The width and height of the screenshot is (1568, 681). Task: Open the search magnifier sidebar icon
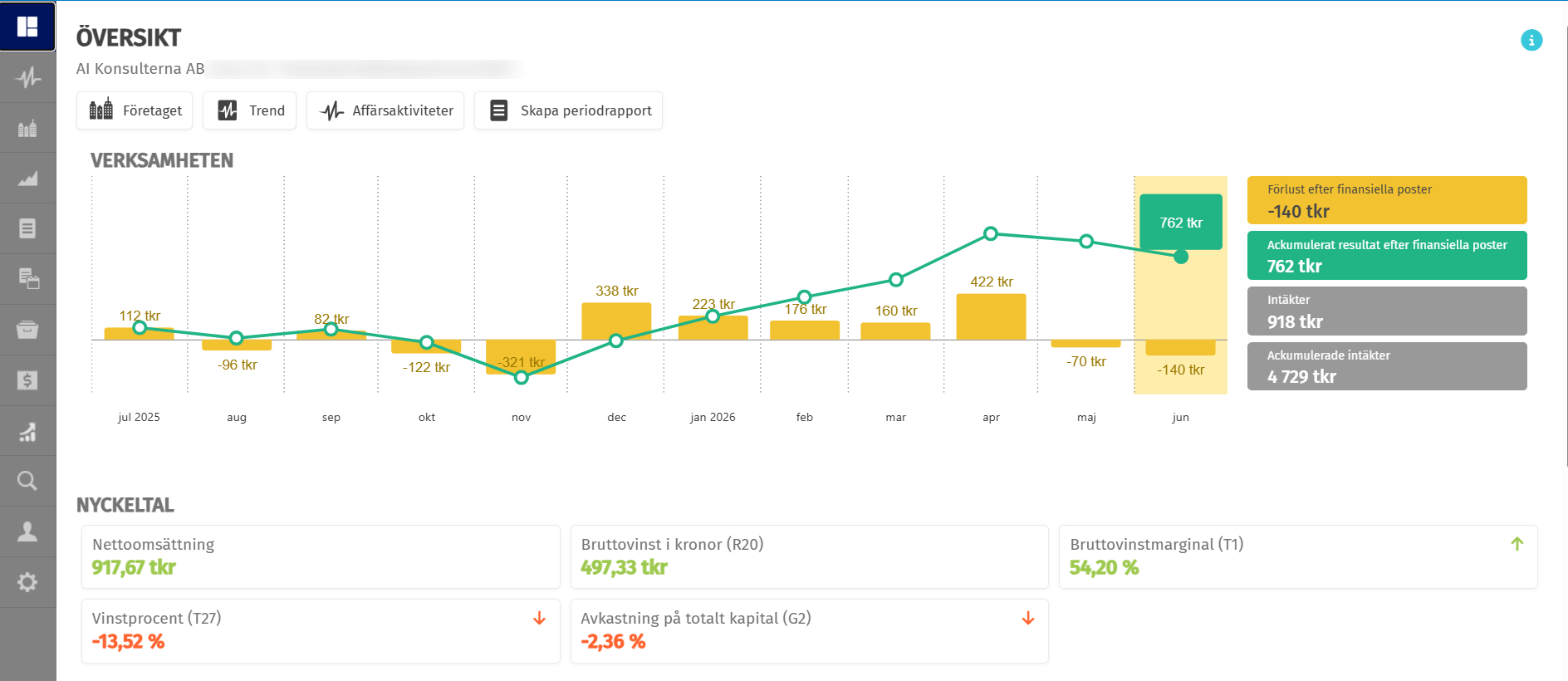click(x=27, y=481)
